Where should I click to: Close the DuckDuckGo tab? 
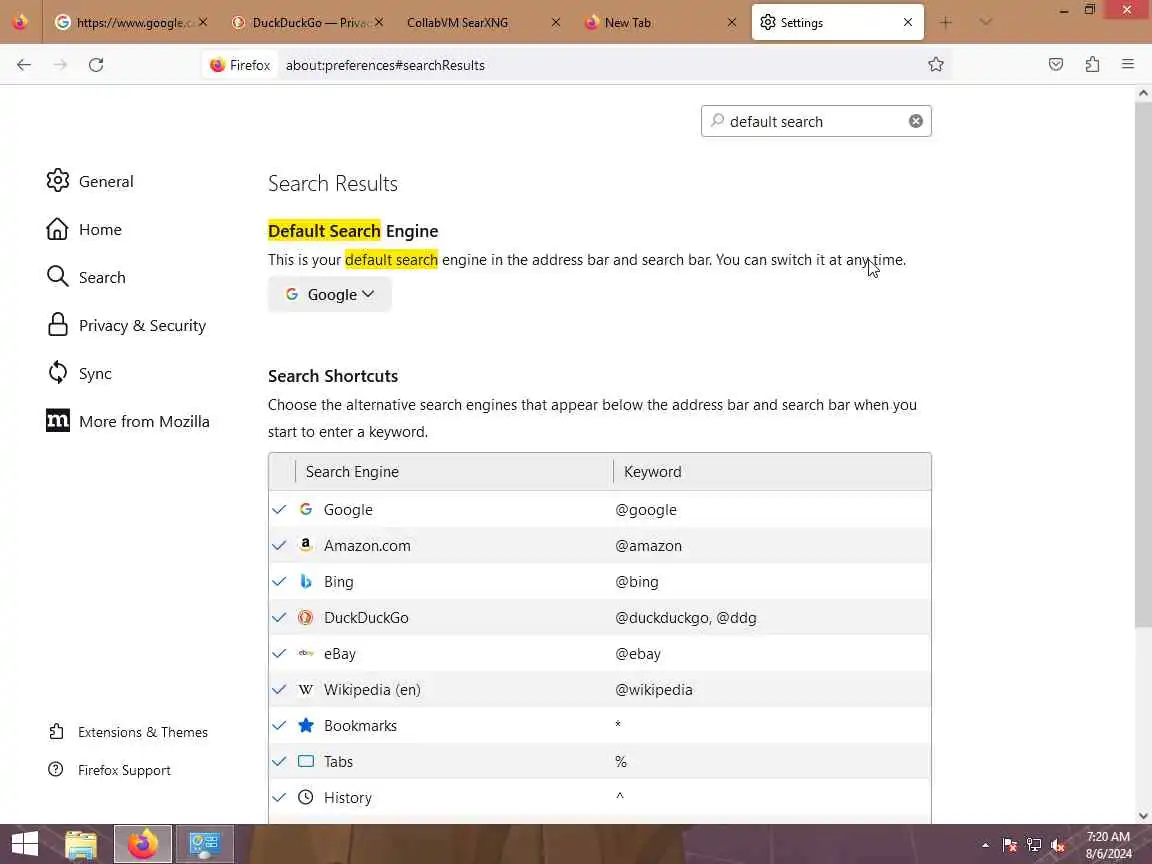[378, 23]
